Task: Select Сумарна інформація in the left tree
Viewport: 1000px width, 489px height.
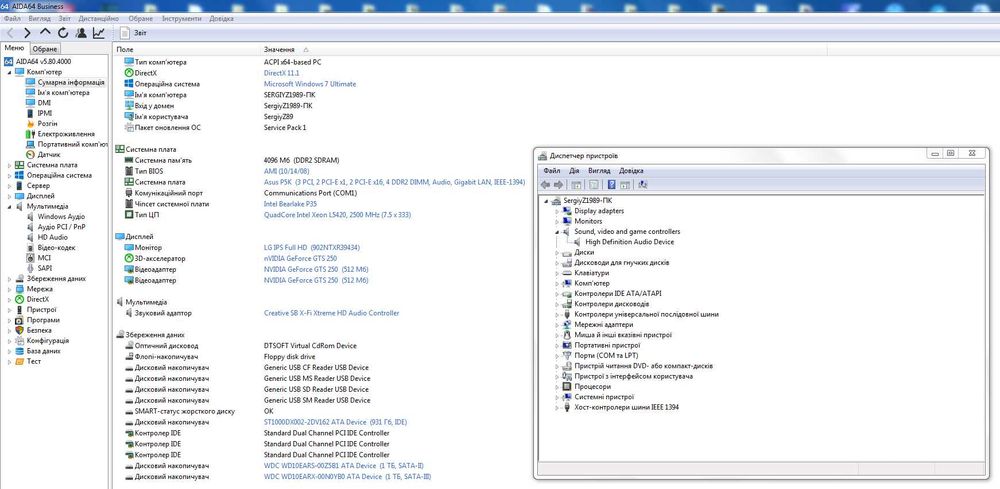Action: click(x=70, y=82)
